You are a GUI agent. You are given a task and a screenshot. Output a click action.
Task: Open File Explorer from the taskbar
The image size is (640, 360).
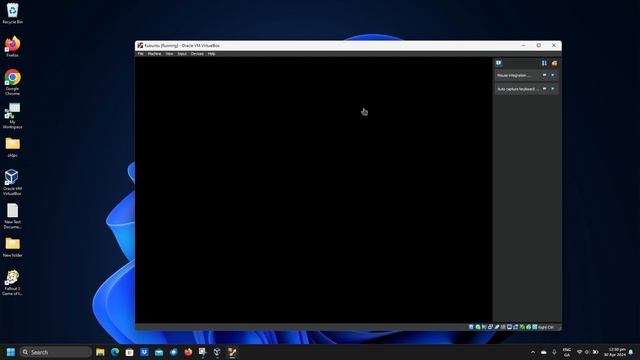pos(100,352)
